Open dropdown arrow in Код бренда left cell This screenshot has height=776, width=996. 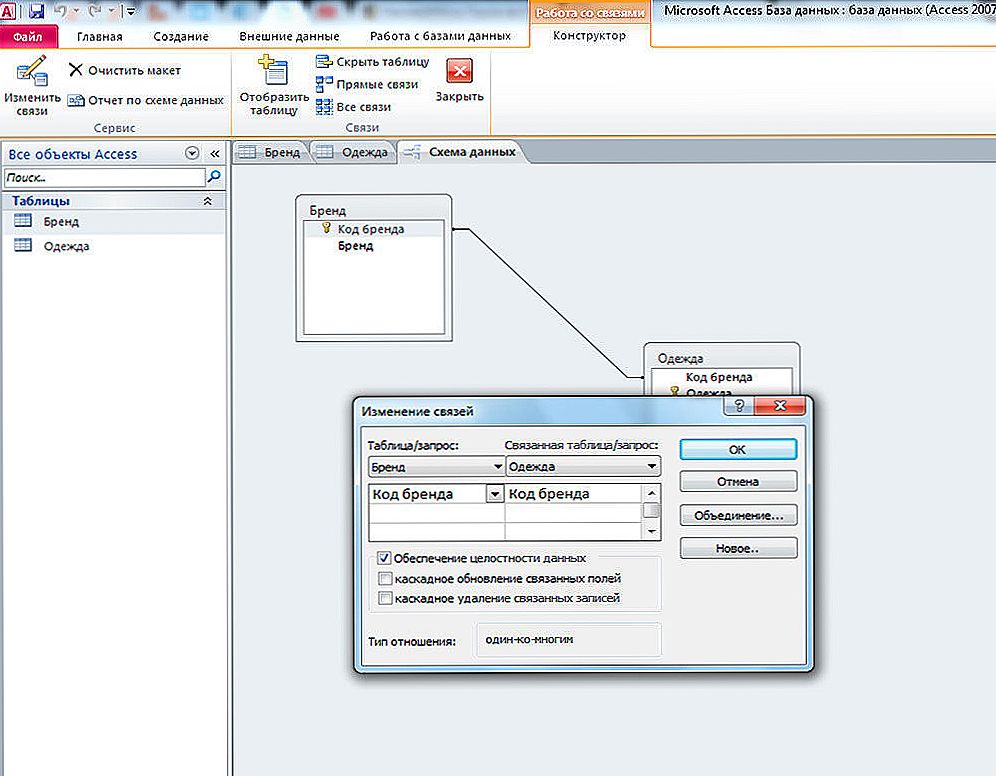(x=495, y=494)
